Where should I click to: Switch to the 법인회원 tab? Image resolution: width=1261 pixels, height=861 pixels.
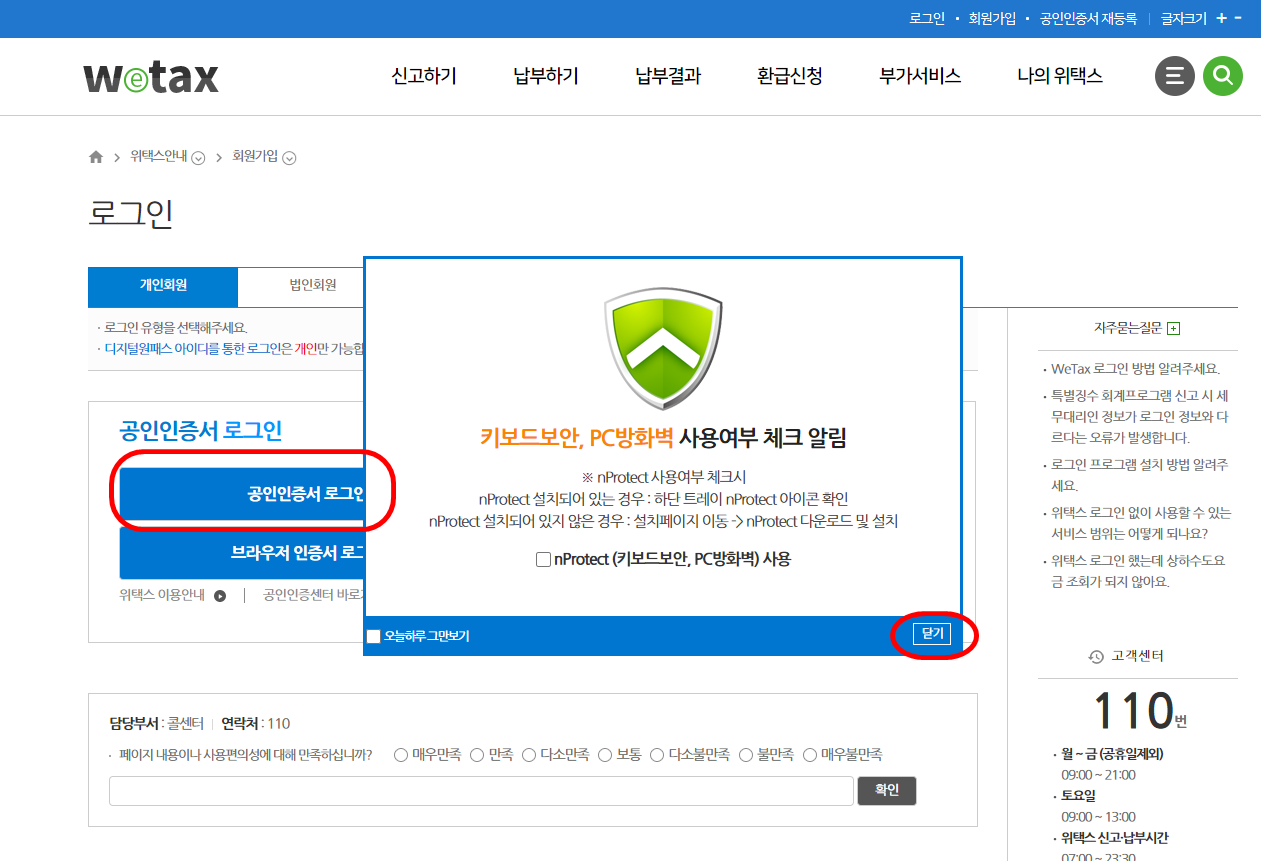(x=301, y=286)
